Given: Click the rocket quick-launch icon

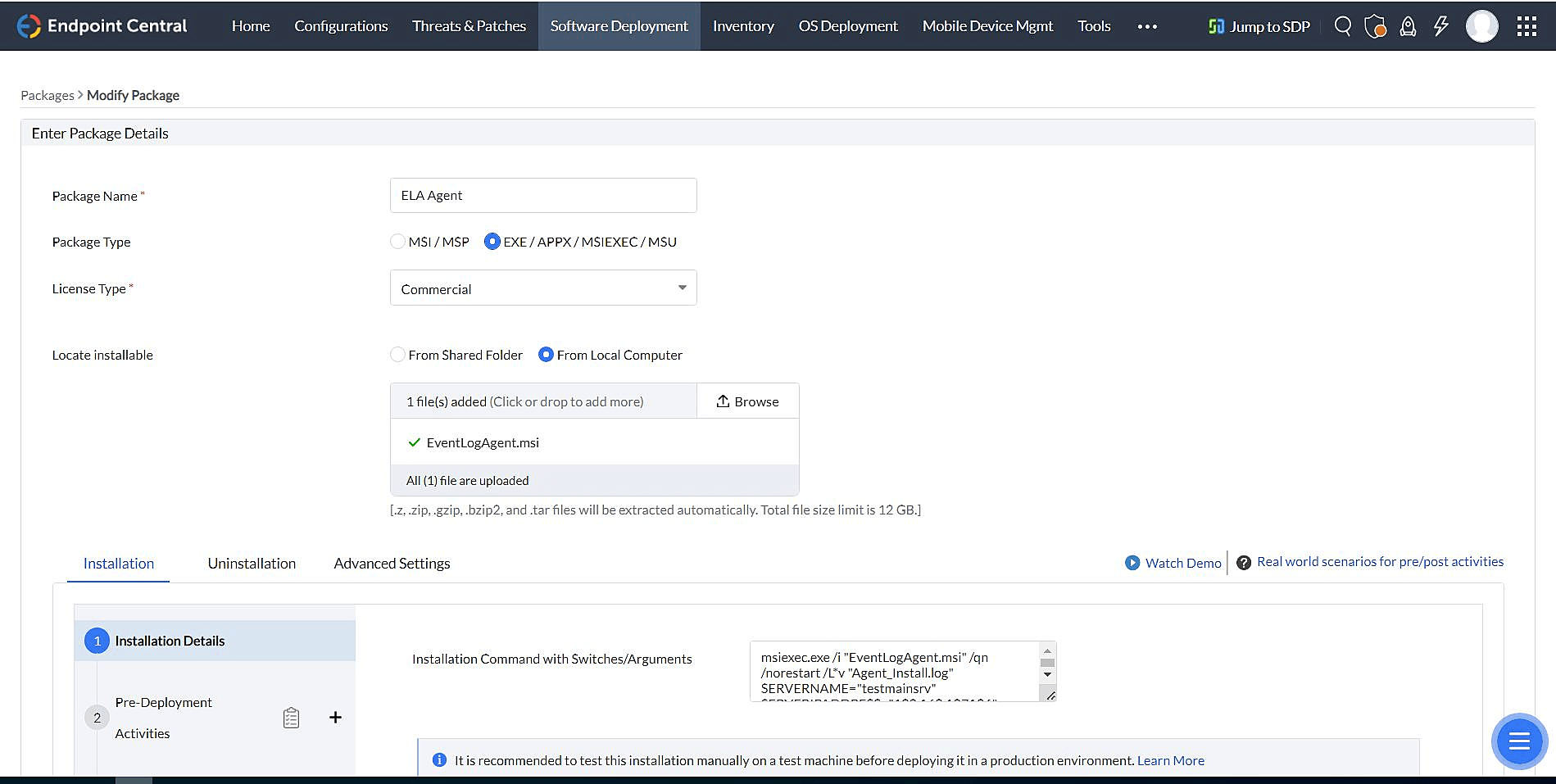Looking at the screenshot, I should (x=1408, y=26).
